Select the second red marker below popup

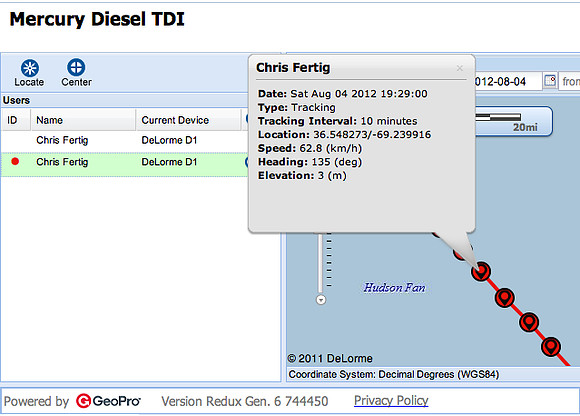tap(505, 298)
